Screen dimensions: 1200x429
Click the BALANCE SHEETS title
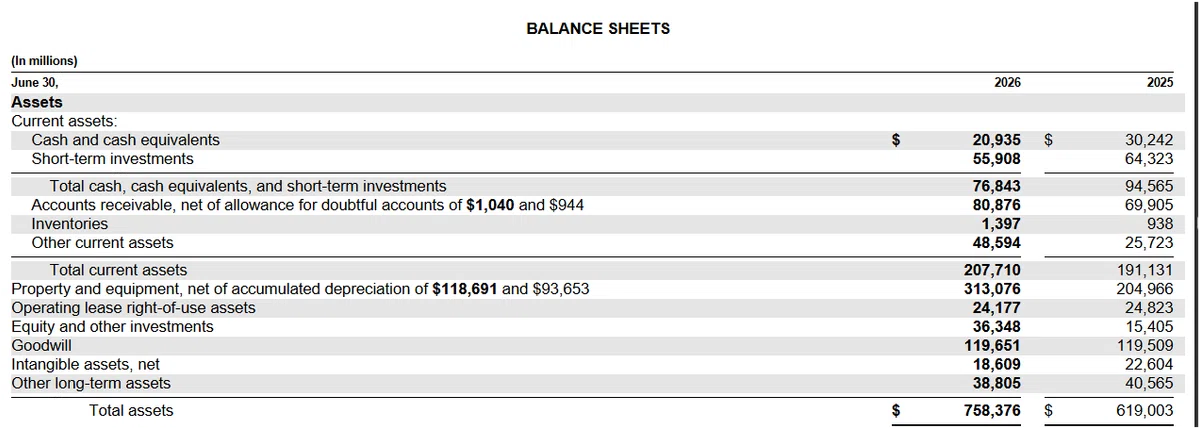(598, 29)
